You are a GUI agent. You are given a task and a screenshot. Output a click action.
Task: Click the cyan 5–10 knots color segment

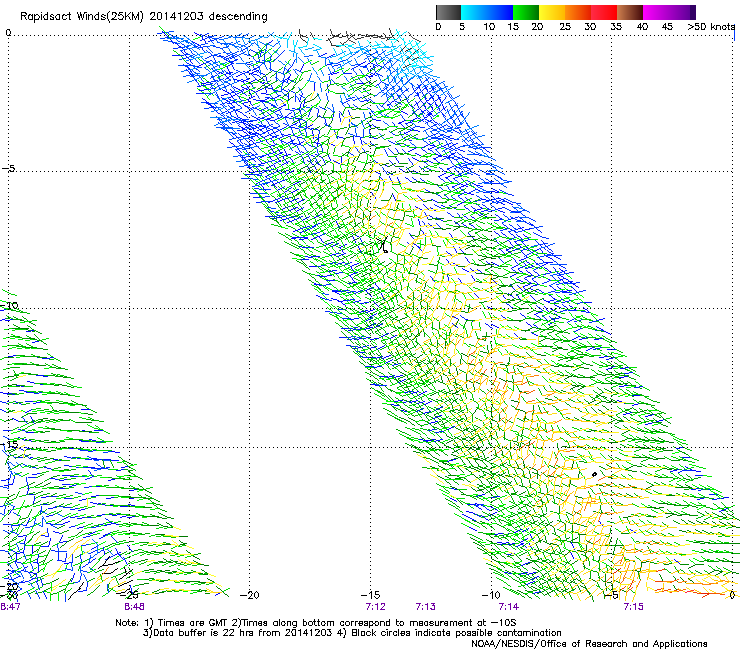[474, 12]
